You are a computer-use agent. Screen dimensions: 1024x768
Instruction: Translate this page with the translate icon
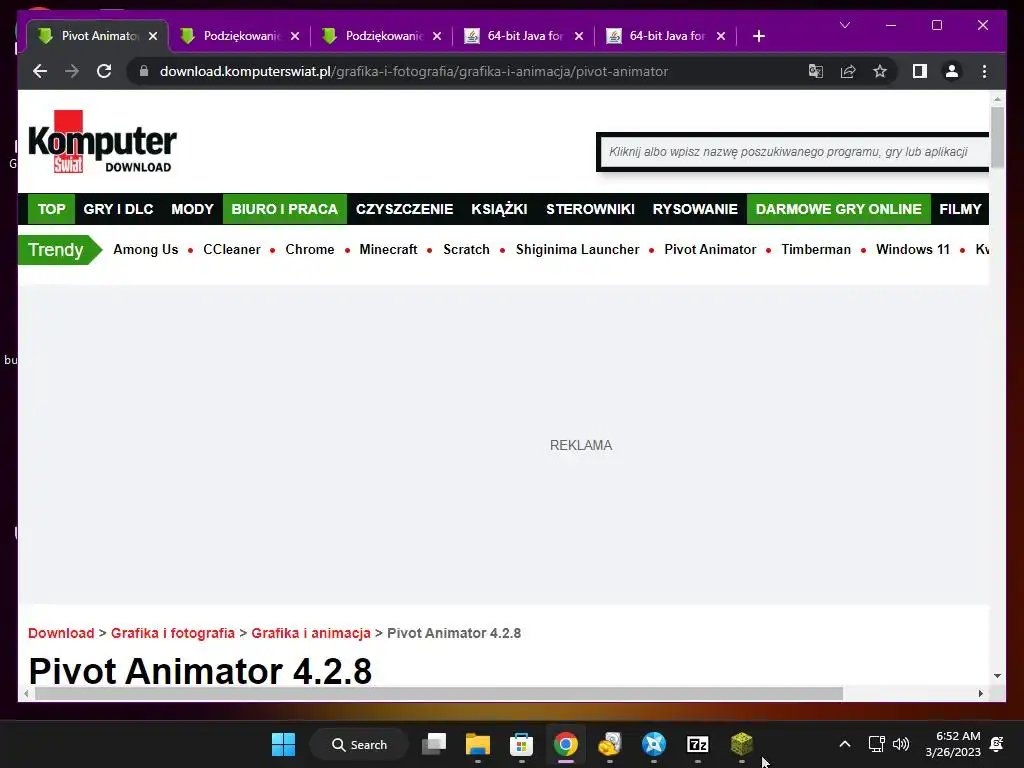pyautogui.click(x=816, y=71)
